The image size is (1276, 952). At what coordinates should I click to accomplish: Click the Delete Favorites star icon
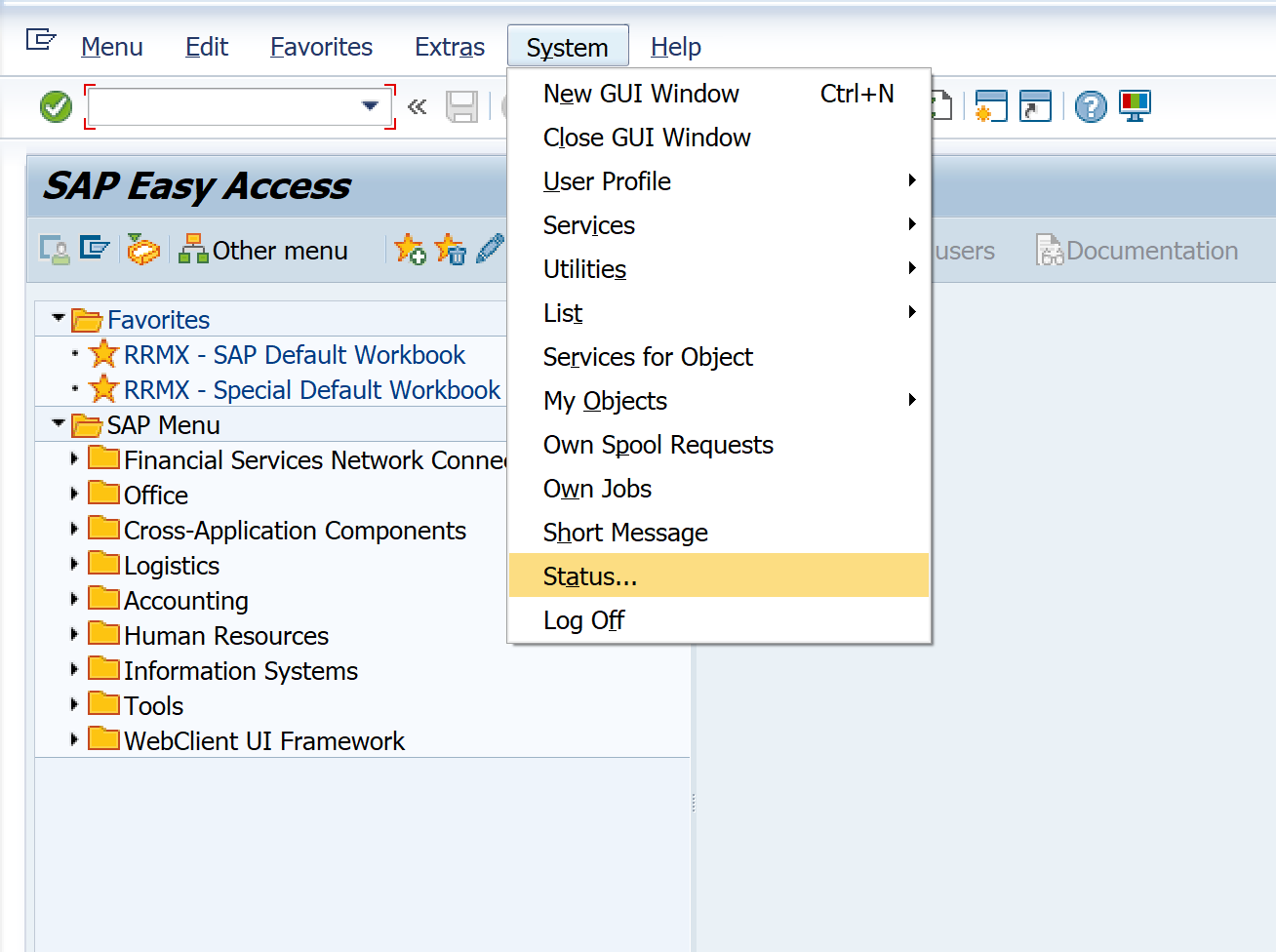450,250
